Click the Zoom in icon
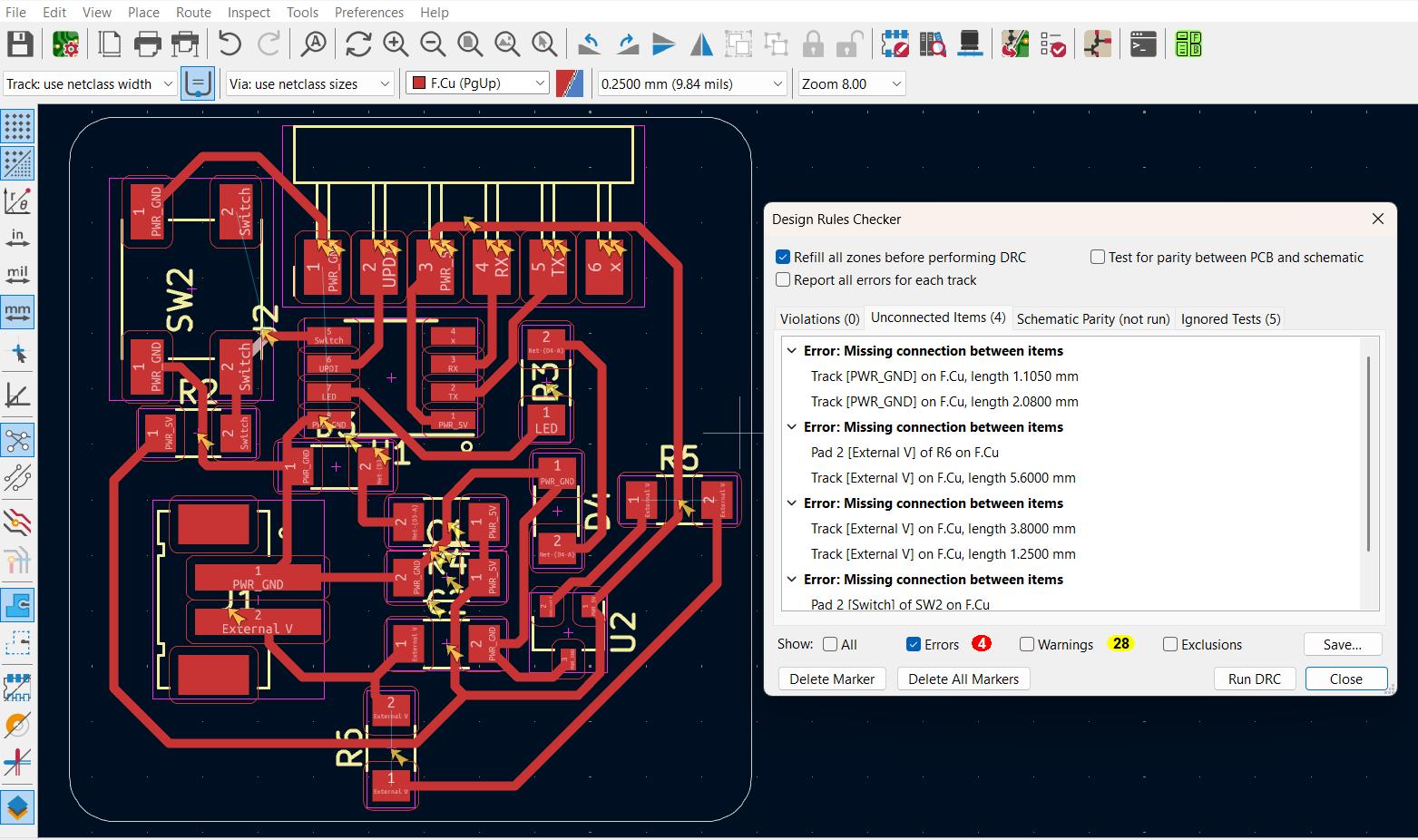1418x840 pixels. (396, 44)
